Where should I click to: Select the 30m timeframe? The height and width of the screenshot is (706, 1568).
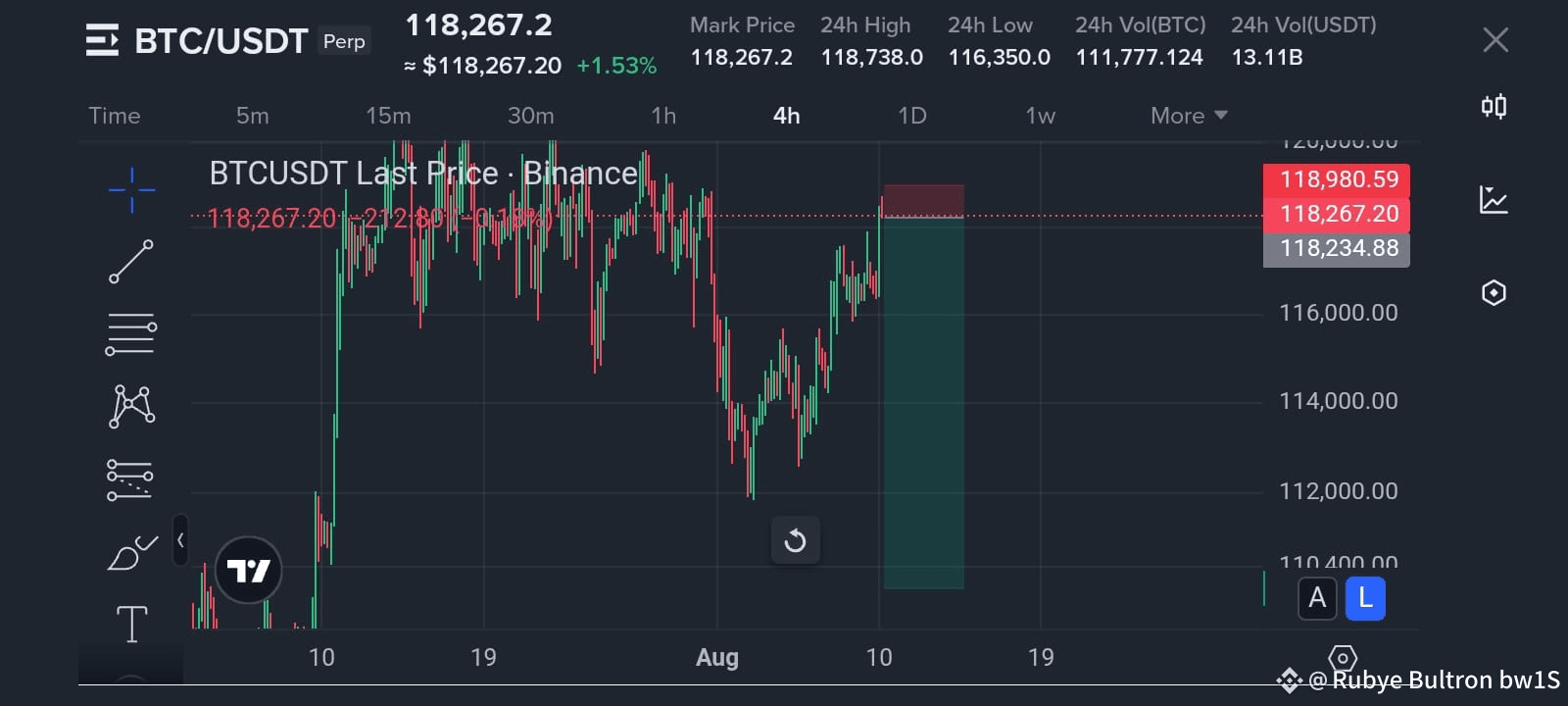point(530,116)
